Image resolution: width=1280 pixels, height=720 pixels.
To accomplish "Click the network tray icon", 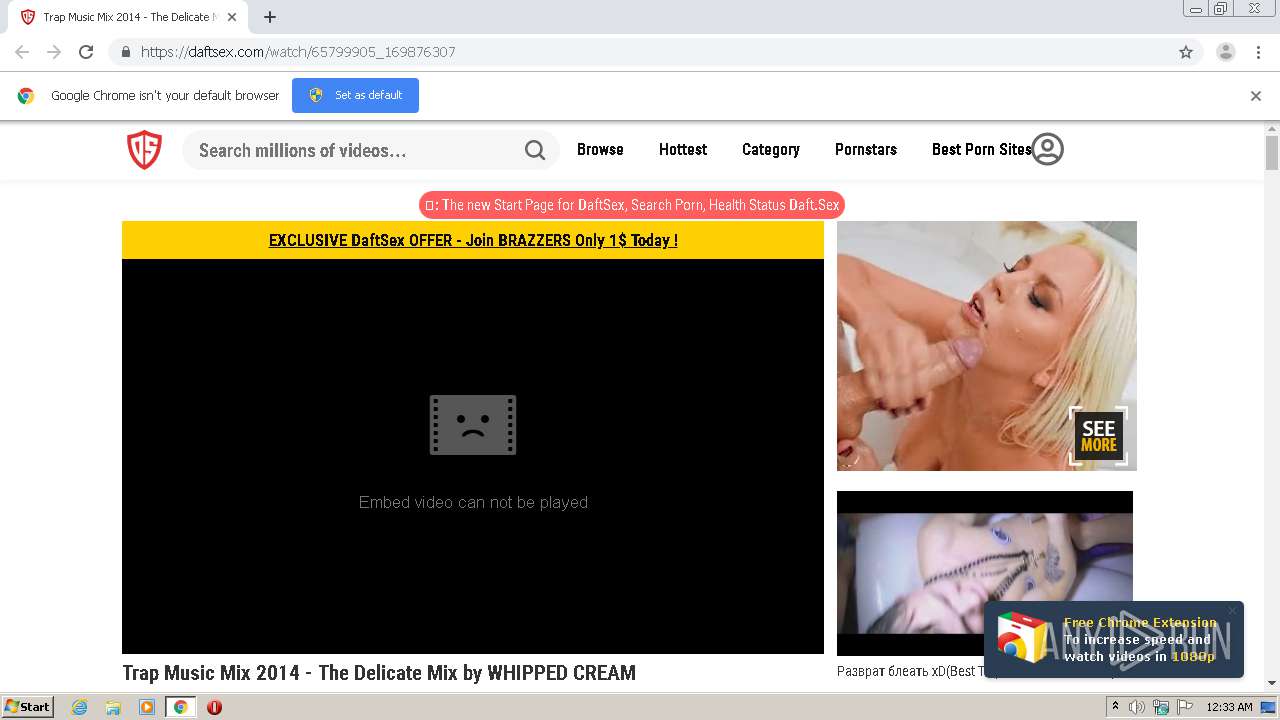I will pos(1161,707).
